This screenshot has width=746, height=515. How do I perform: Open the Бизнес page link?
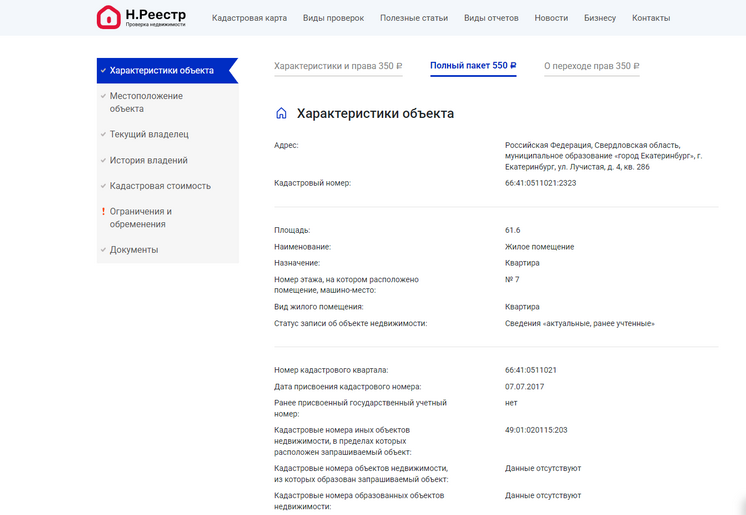click(600, 18)
